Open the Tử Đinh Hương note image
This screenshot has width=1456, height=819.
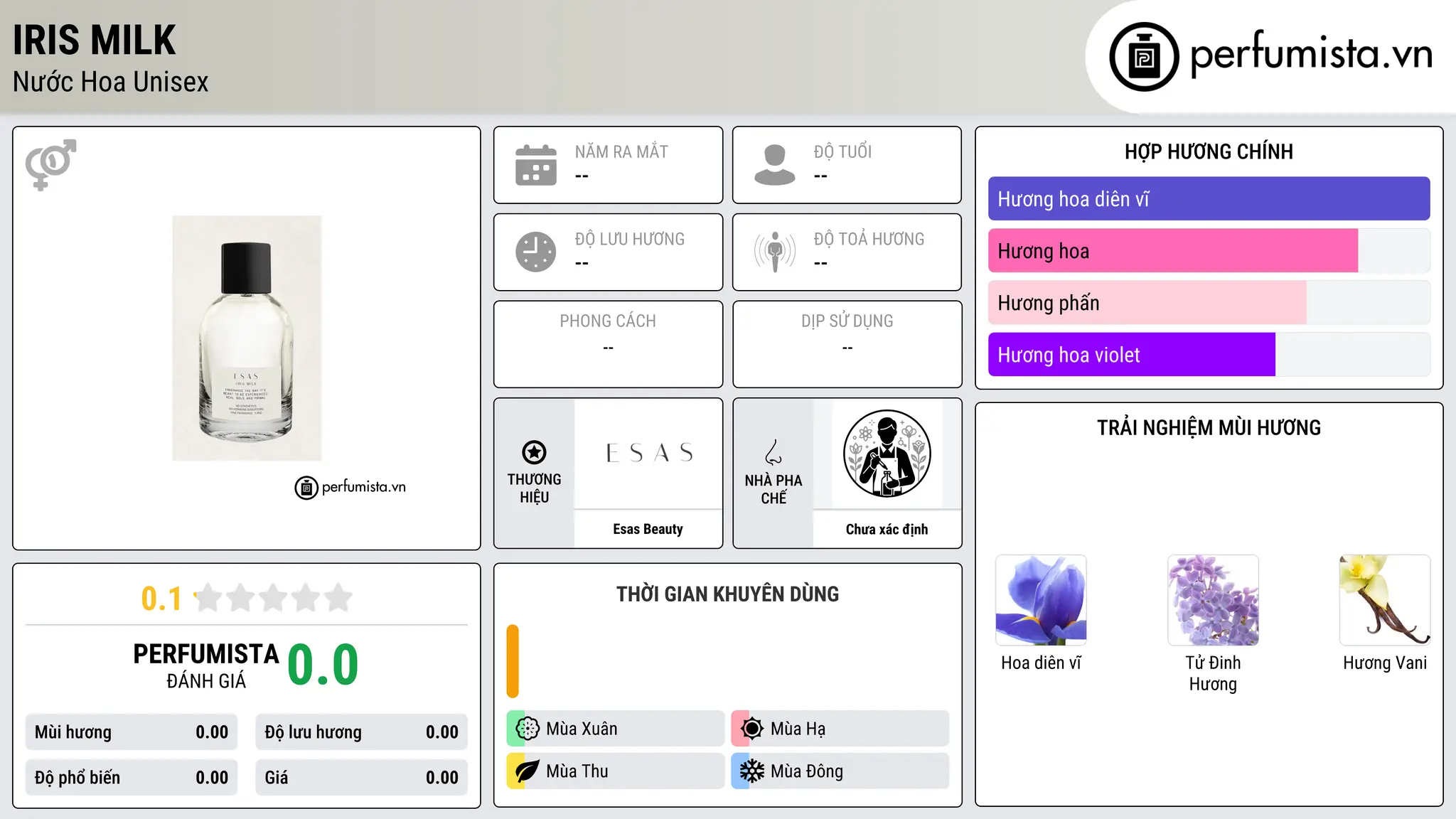1213,600
